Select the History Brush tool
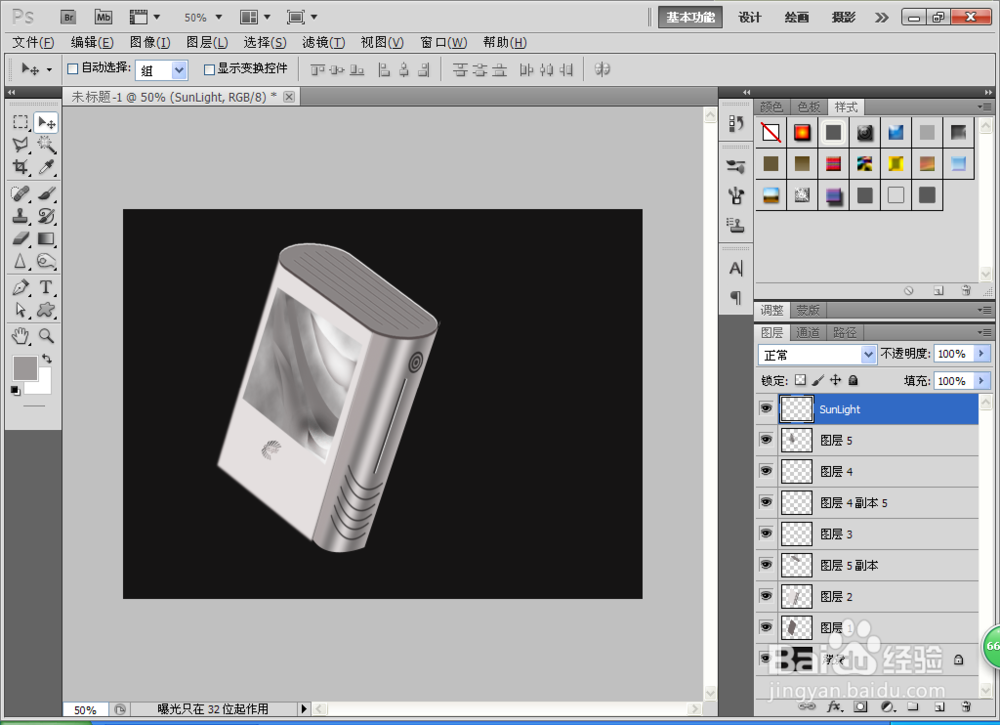The height and width of the screenshot is (725, 1000). pyautogui.click(x=46, y=216)
